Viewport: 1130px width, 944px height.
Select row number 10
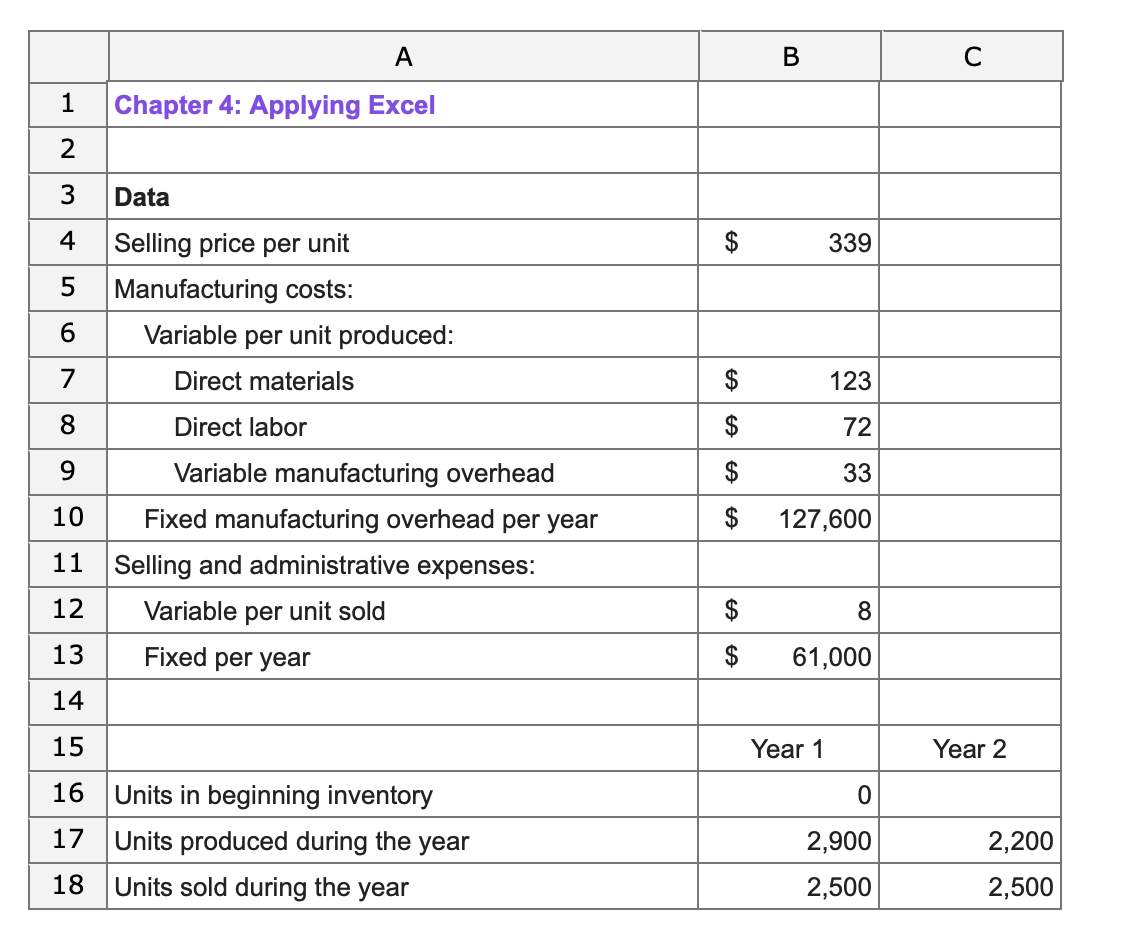point(67,518)
